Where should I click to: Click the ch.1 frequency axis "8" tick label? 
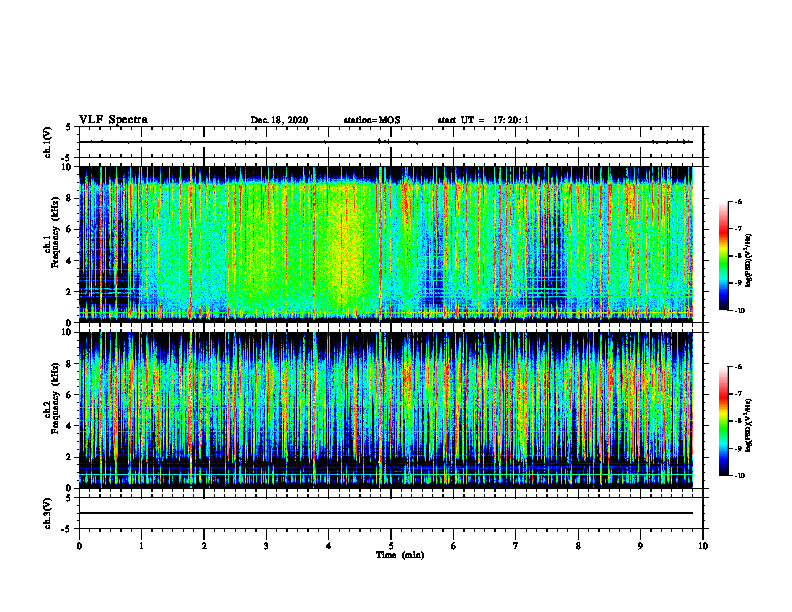[x=70, y=198]
